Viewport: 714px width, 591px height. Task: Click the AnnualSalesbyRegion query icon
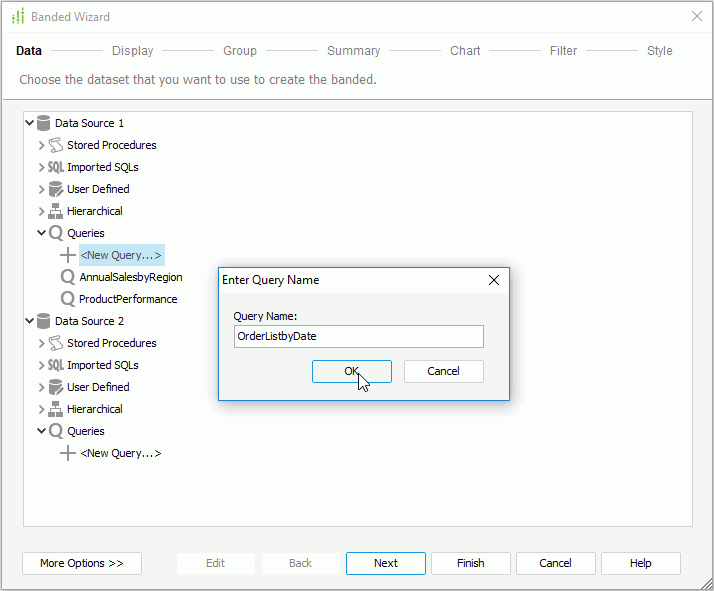(x=68, y=277)
